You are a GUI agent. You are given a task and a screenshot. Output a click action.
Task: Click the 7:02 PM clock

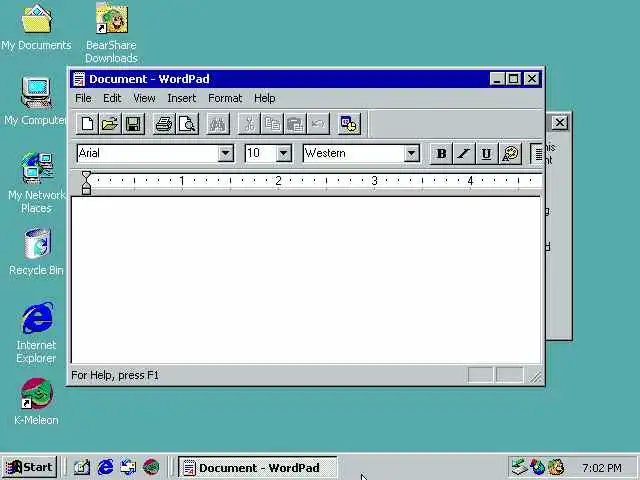(602, 468)
